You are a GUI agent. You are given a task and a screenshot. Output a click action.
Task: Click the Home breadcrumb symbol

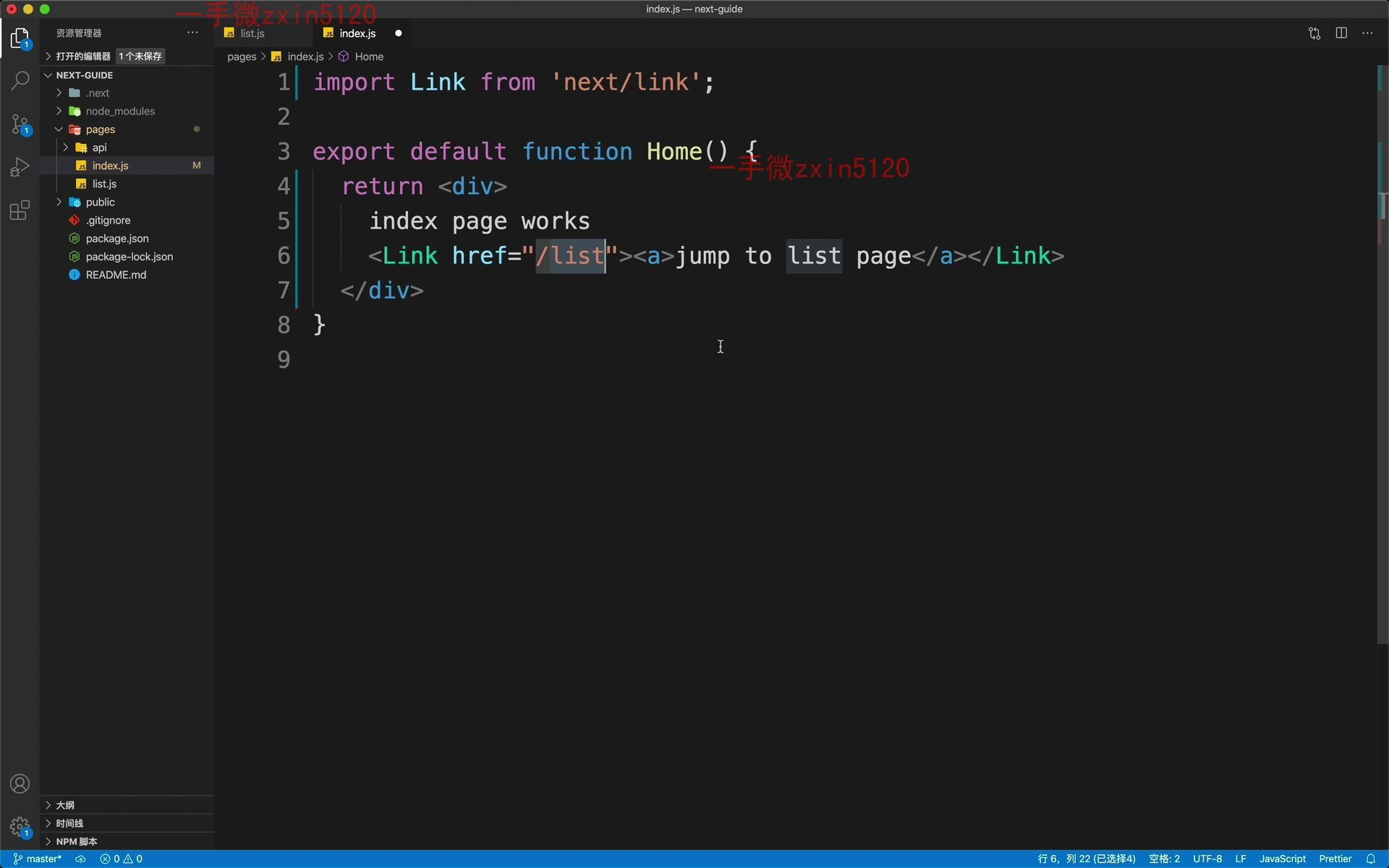[x=368, y=56]
